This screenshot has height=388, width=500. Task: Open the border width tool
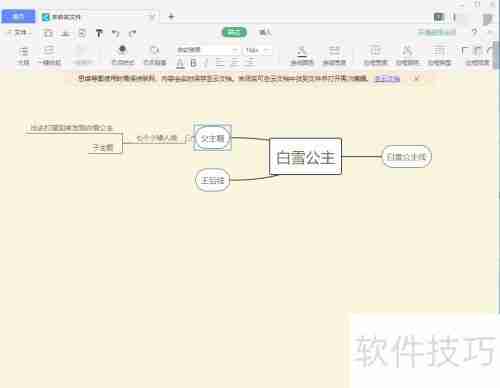(375, 56)
